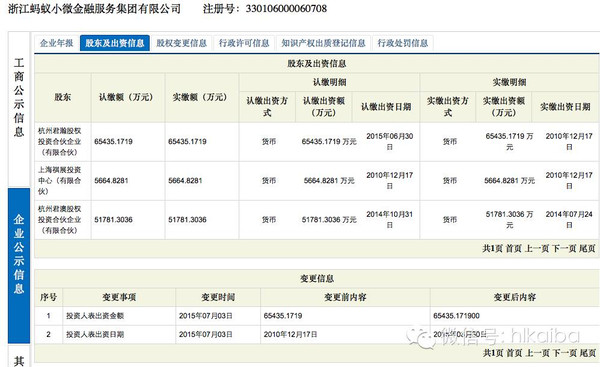Click 首页 under the 变更信息 table
This screenshot has height=367, width=600.
click(514, 353)
